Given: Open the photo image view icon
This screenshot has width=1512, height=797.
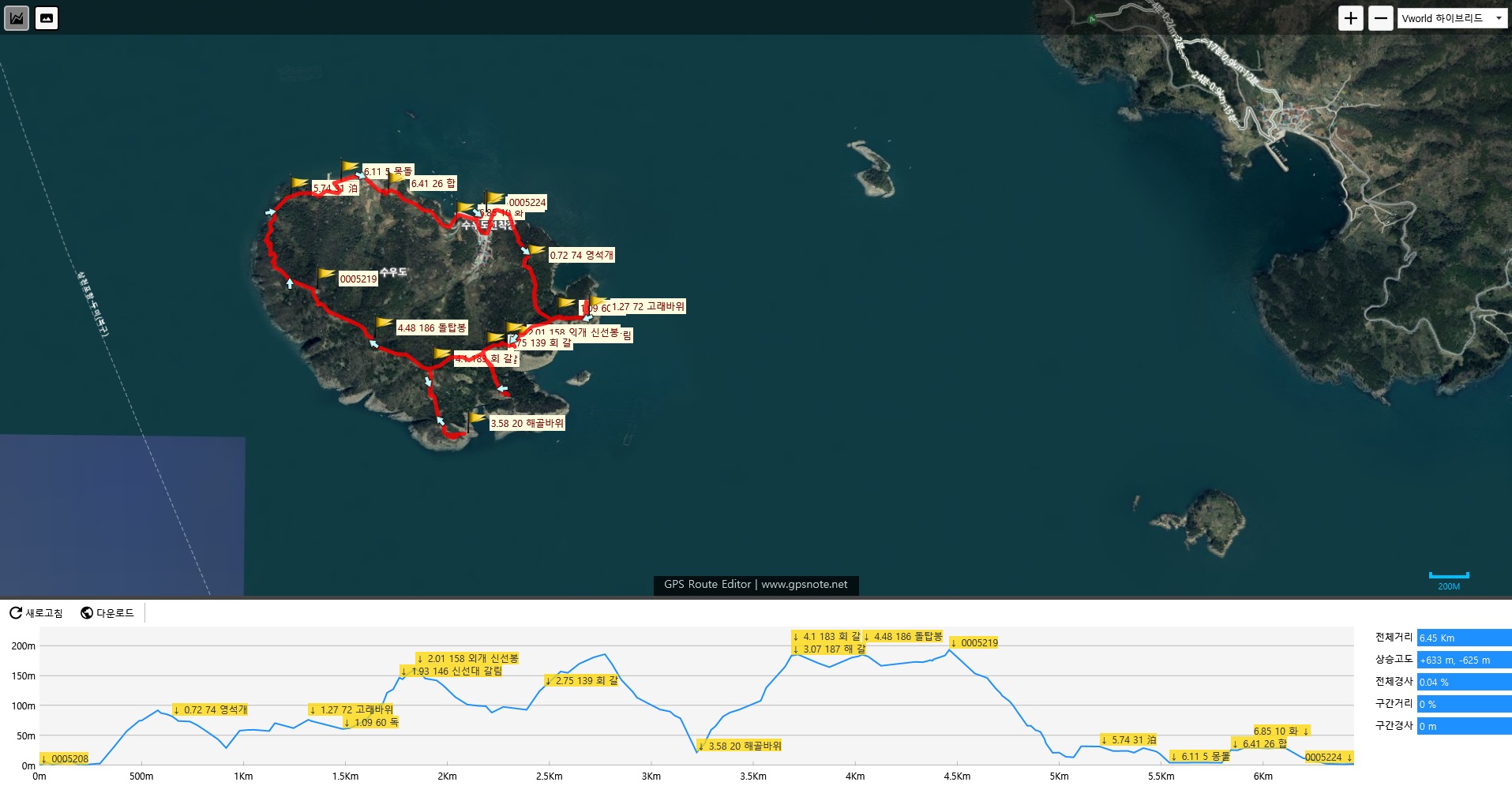Looking at the screenshot, I should coord(47,18).
